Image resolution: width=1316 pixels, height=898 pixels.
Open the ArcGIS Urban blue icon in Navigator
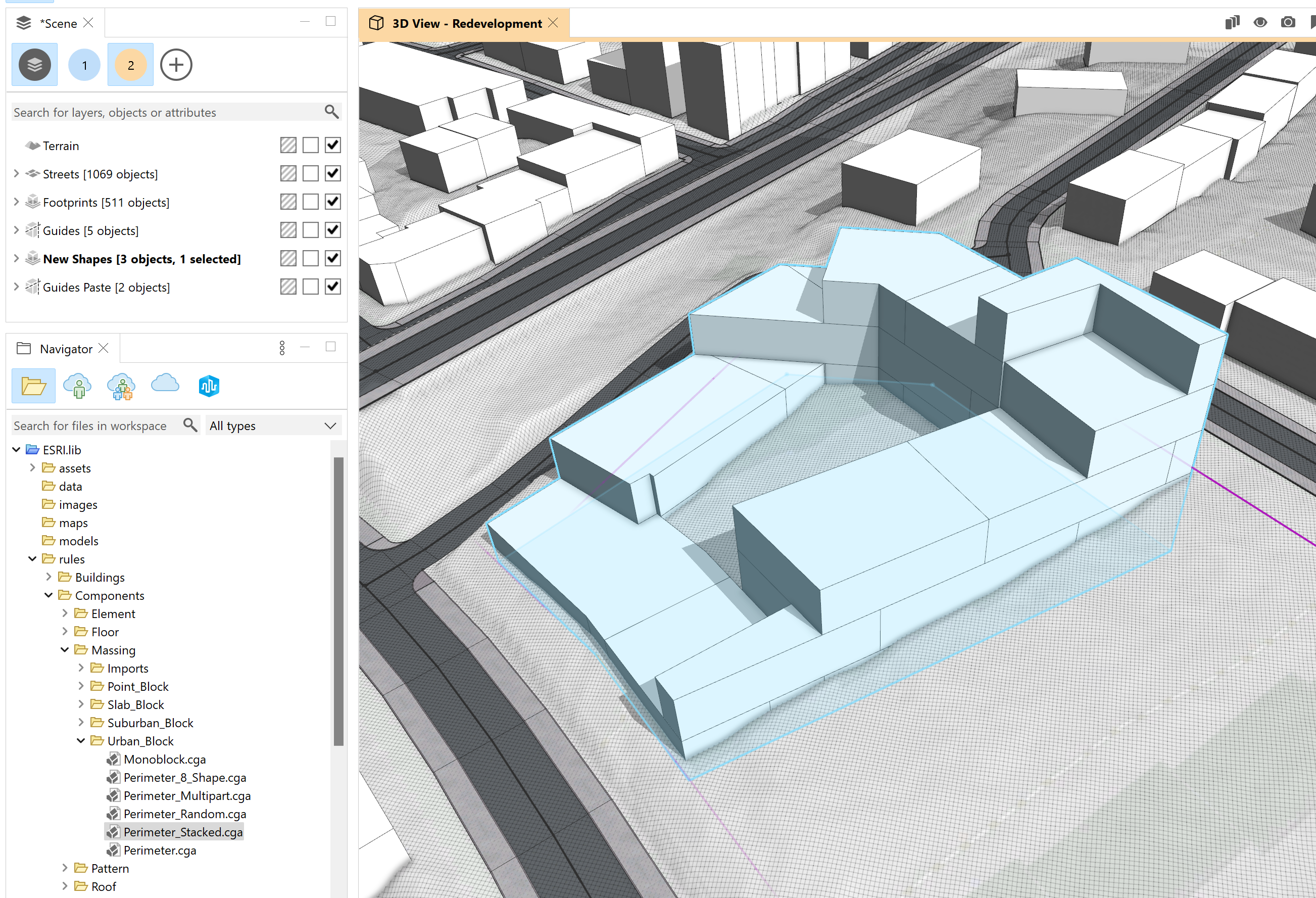[209, 387]
